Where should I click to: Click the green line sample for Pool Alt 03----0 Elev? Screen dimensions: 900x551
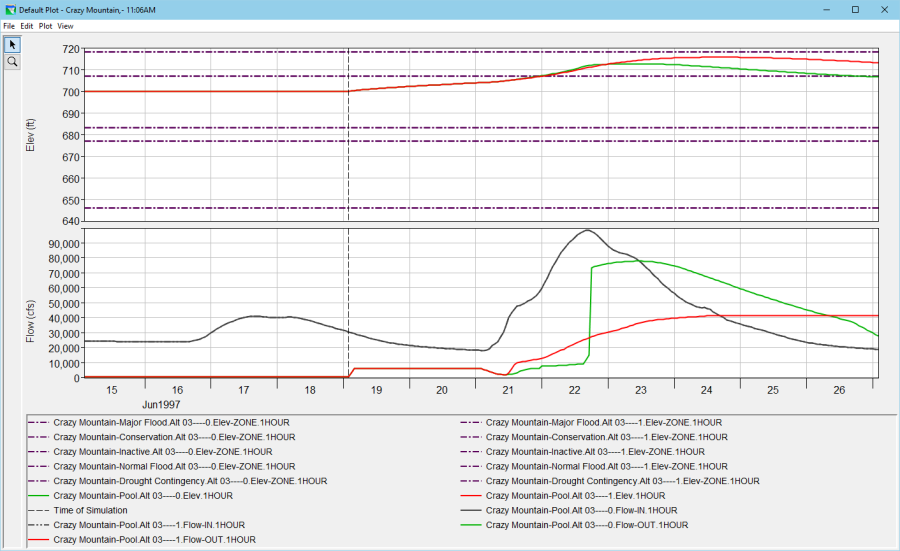point(38,496)
